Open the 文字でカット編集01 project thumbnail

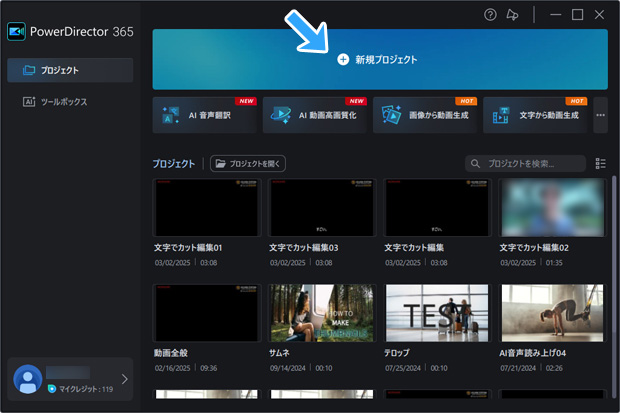tap(207, 208)
